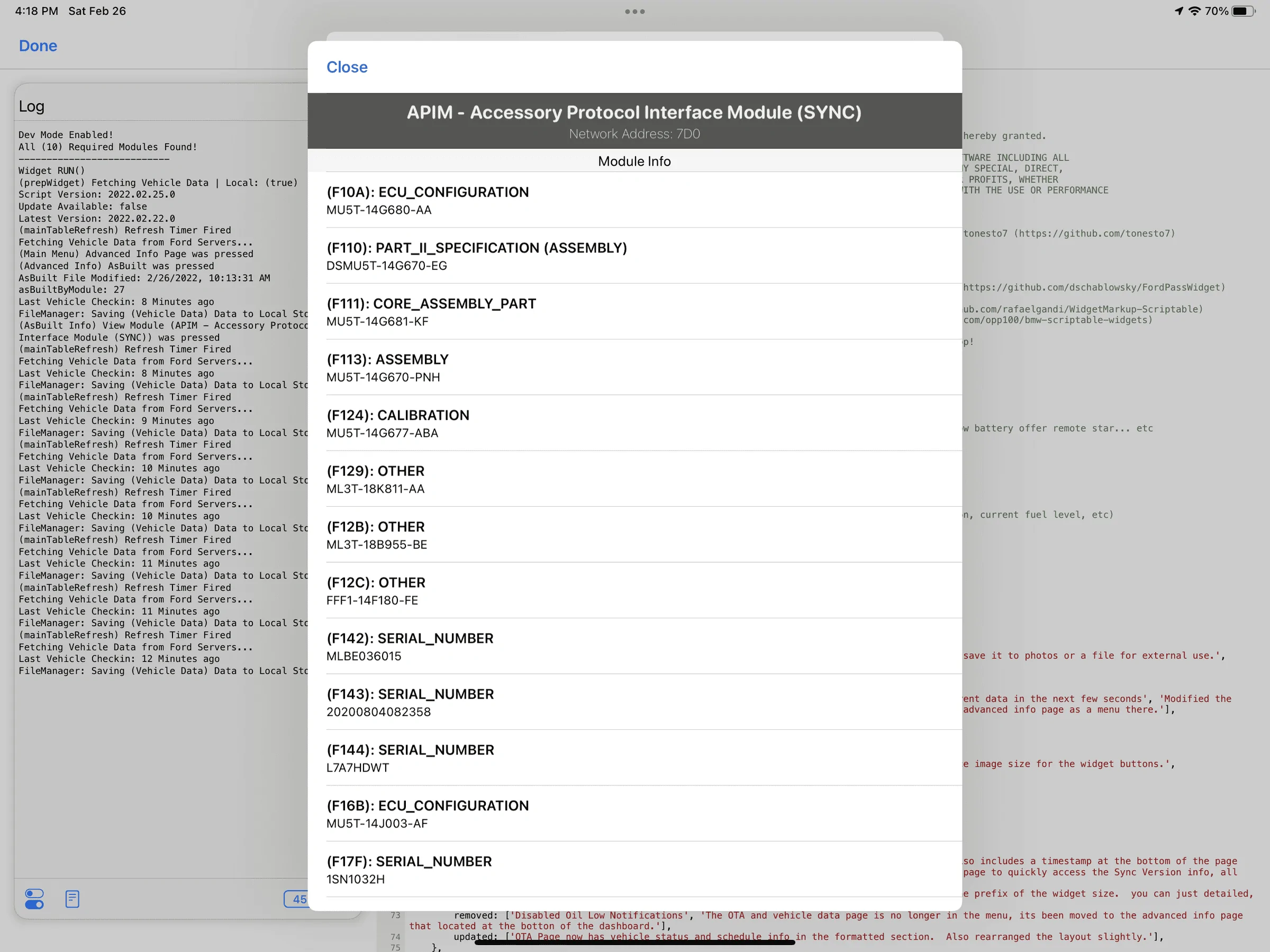Tap the Module Info section header
Viewport: 1270px width, 952px height.
(x=634, y=161)
